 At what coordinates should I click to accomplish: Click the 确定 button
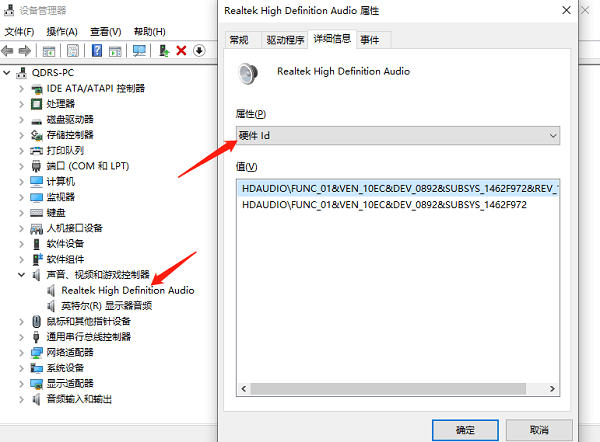coord(465,430)
